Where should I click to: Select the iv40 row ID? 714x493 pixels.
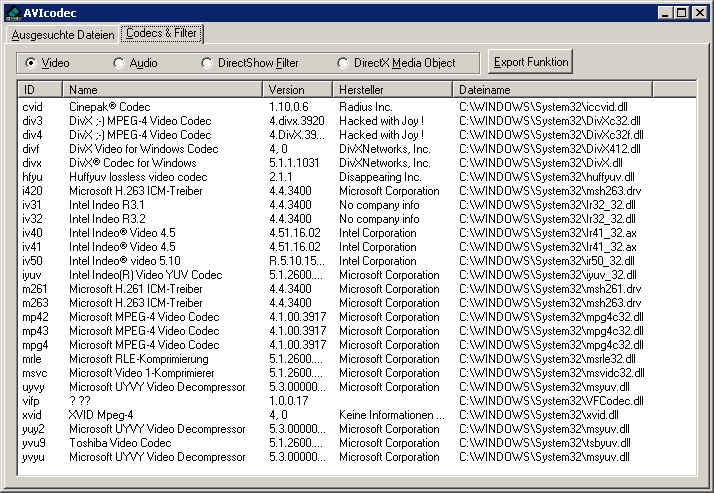coord(32,233)
